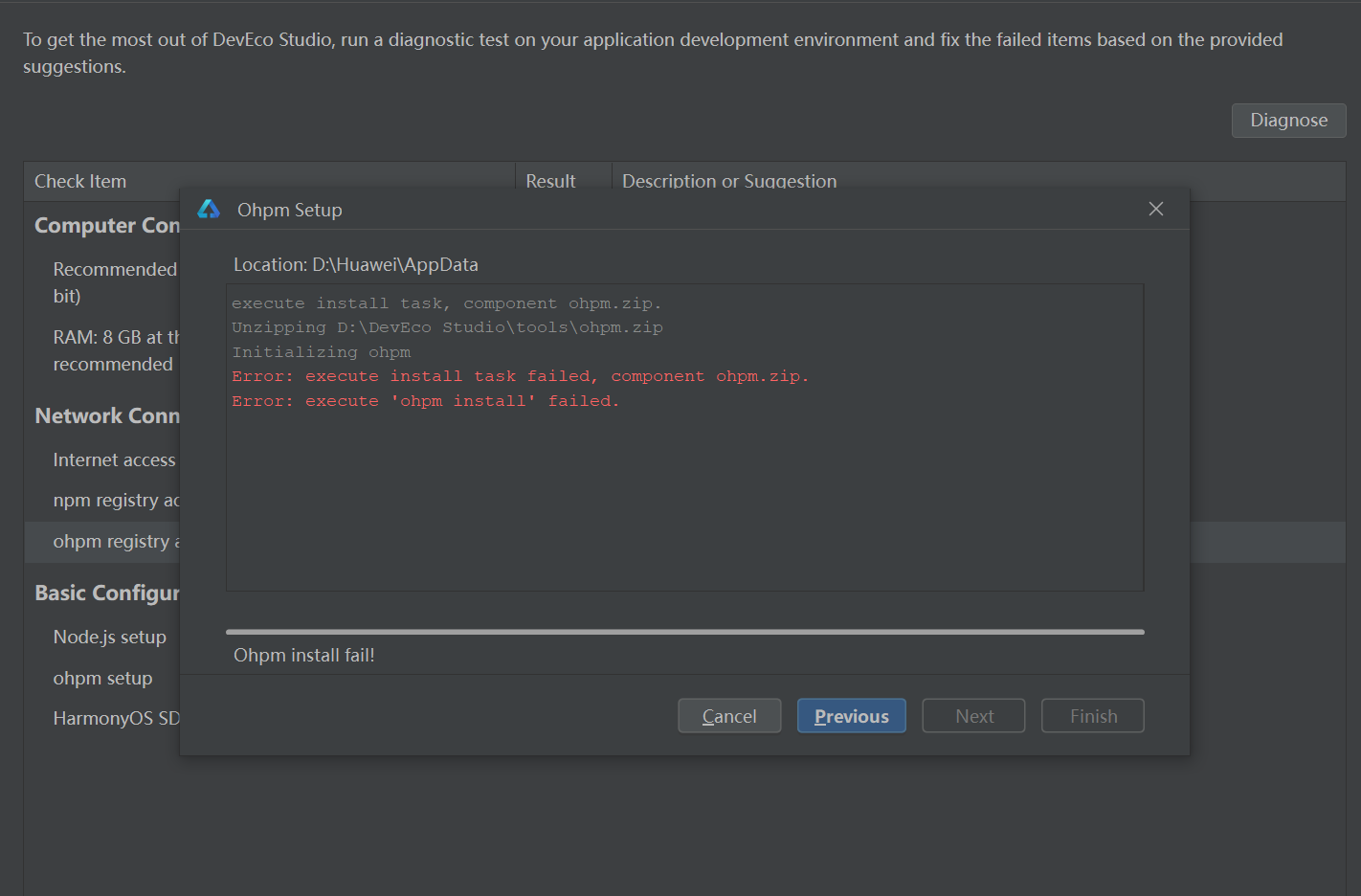Select the Node.js setup row
1361x896 pixels.
point(109,638)
